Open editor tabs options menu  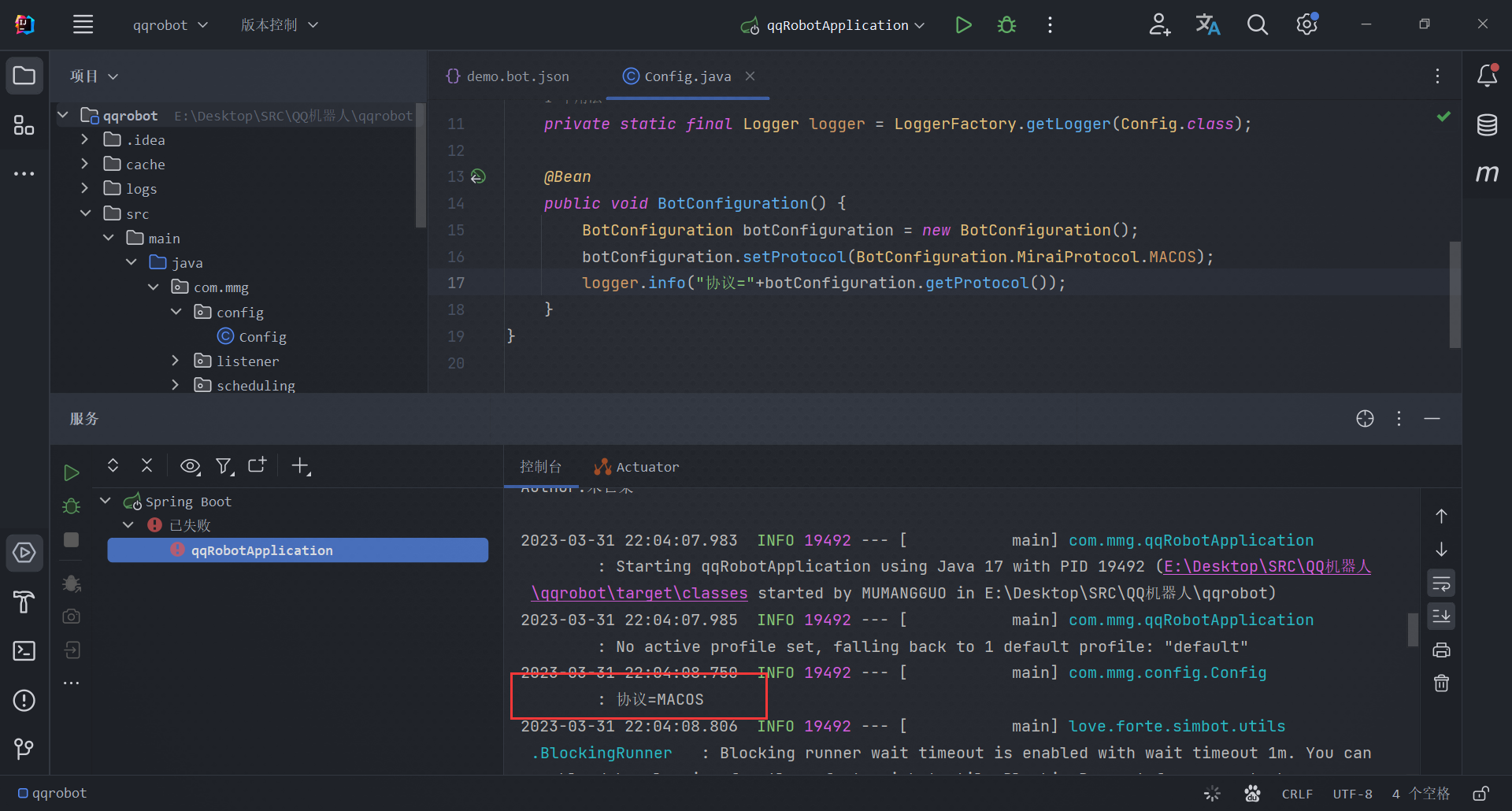tap(1437, 76)
